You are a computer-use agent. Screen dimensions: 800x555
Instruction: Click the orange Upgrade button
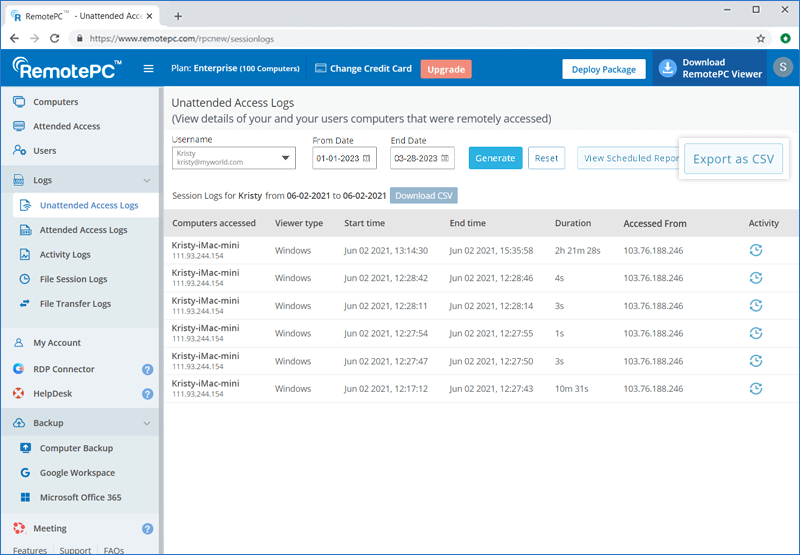point(445,69)
